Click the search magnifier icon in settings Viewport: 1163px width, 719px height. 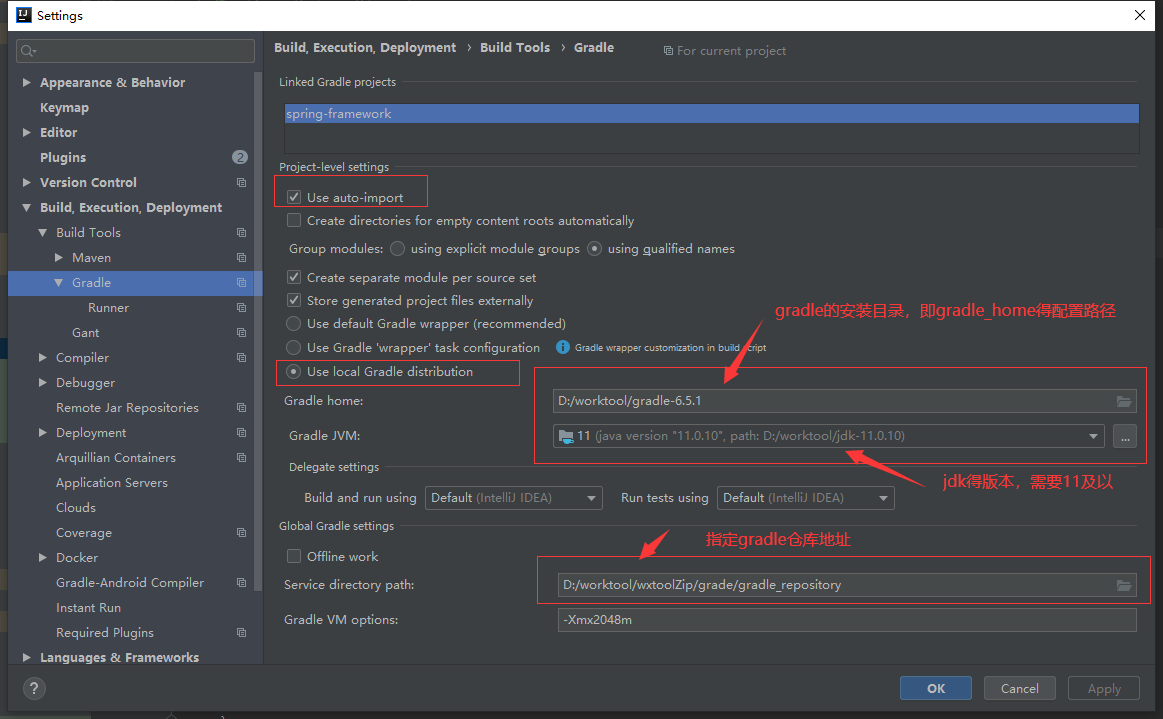(x=28, y=51)
